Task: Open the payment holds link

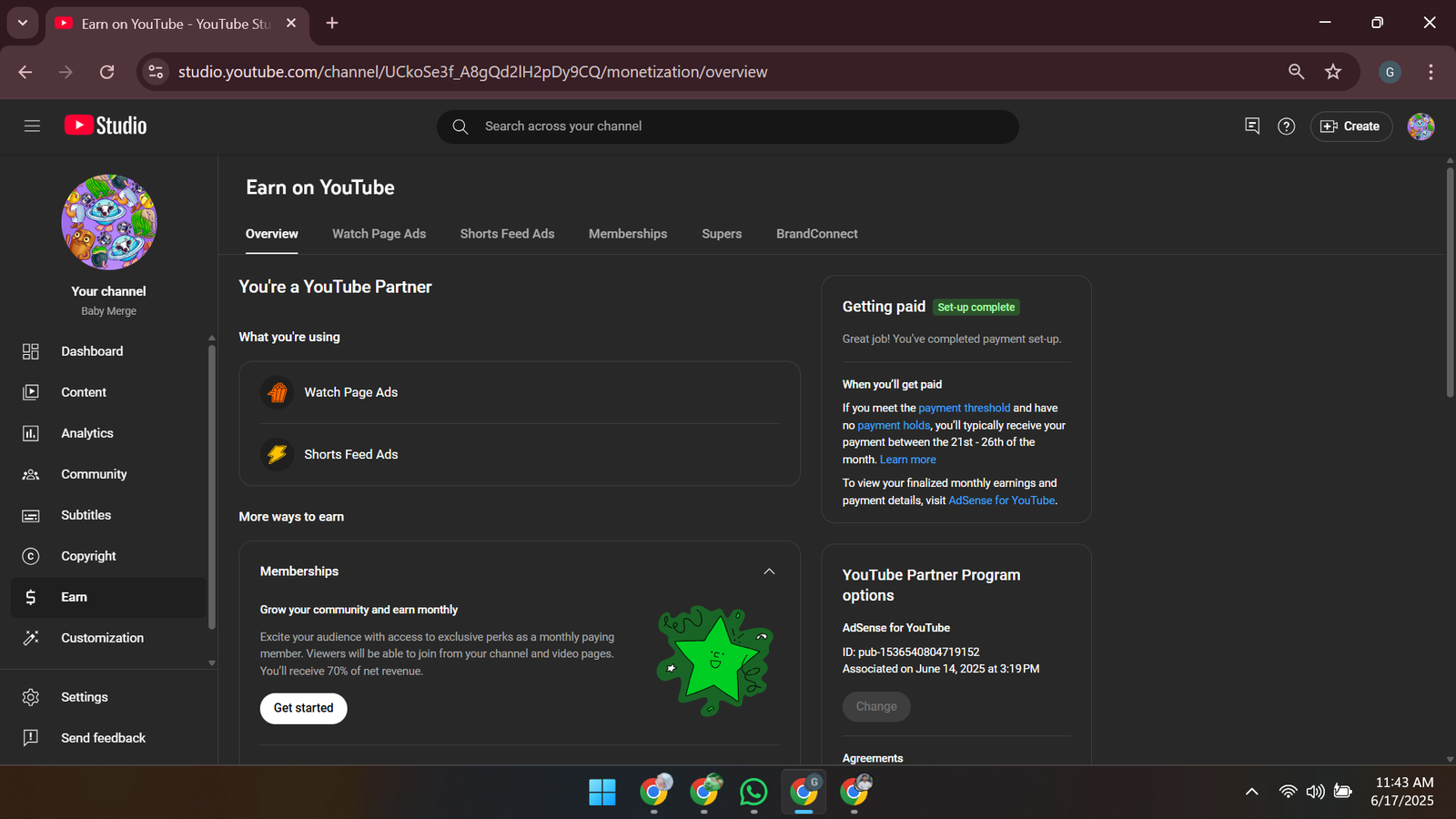Action: (x=894, y=425)
